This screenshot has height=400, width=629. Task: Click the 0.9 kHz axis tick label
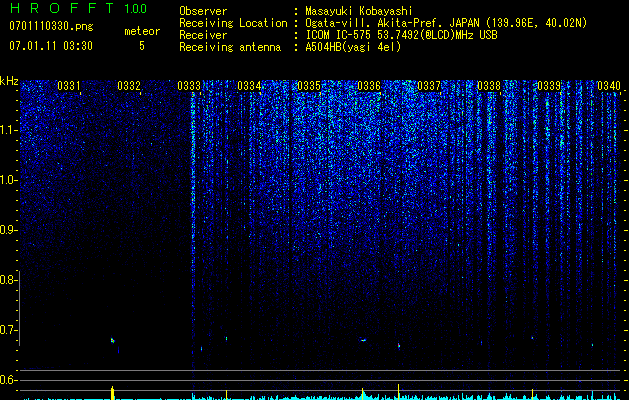coord(7,230)
